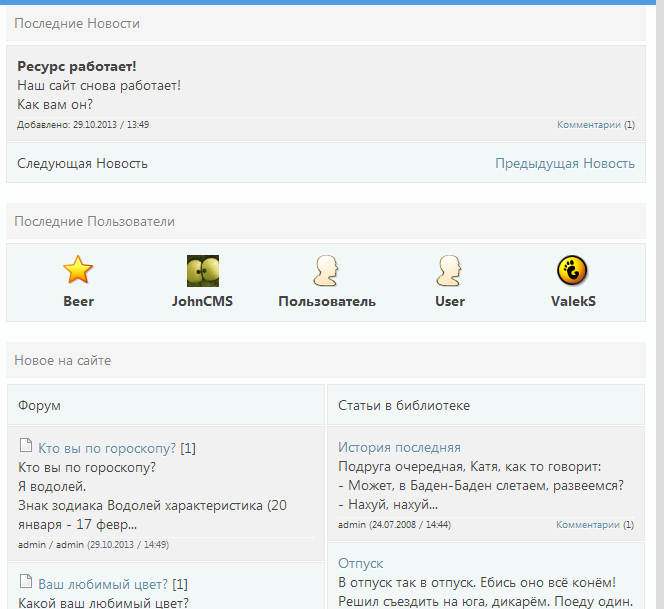Open the 'Кто вы по гороскопу?' forum topic

pos(107,448)
